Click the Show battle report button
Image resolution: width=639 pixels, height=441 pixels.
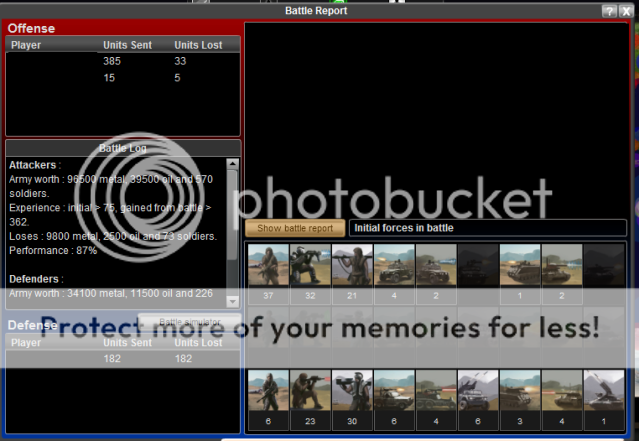295,228
